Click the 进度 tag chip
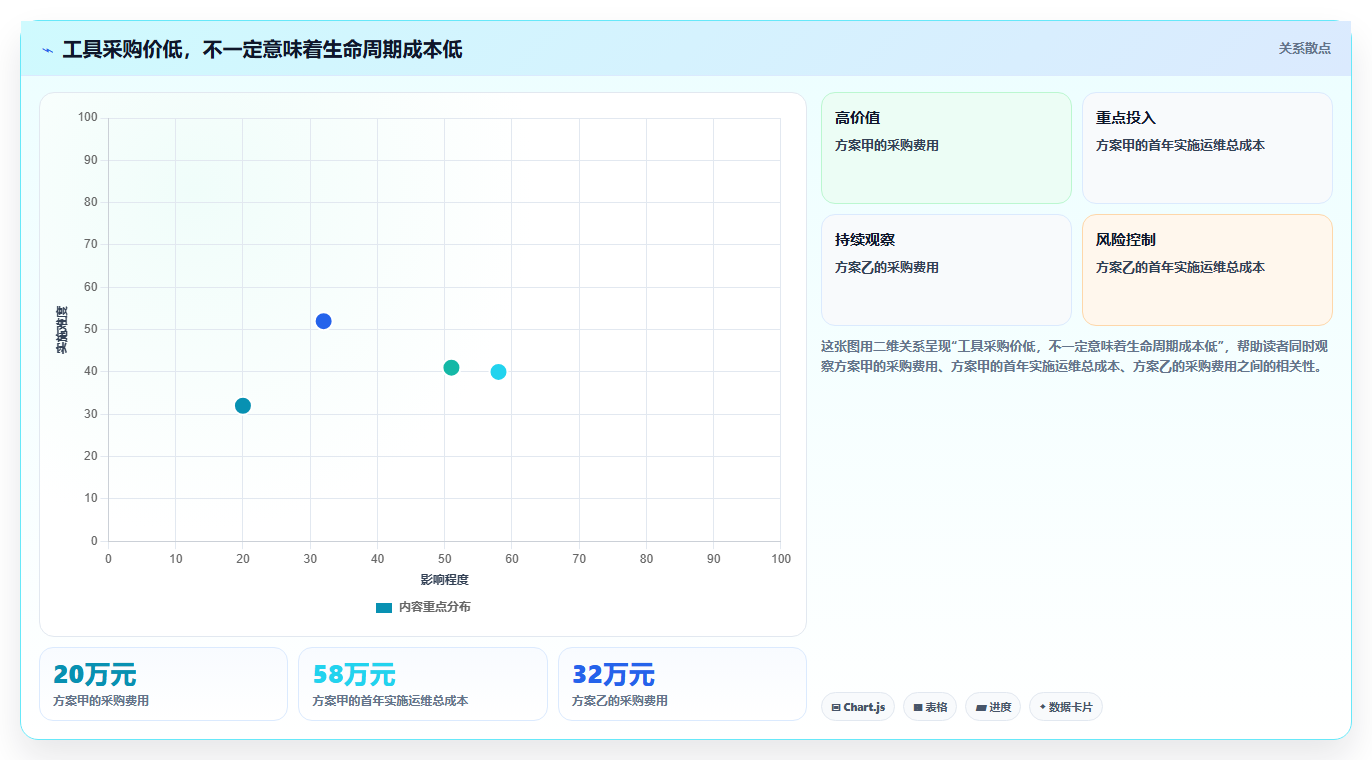This screenshot has height=760, width=1372. [x=993, y=707]
